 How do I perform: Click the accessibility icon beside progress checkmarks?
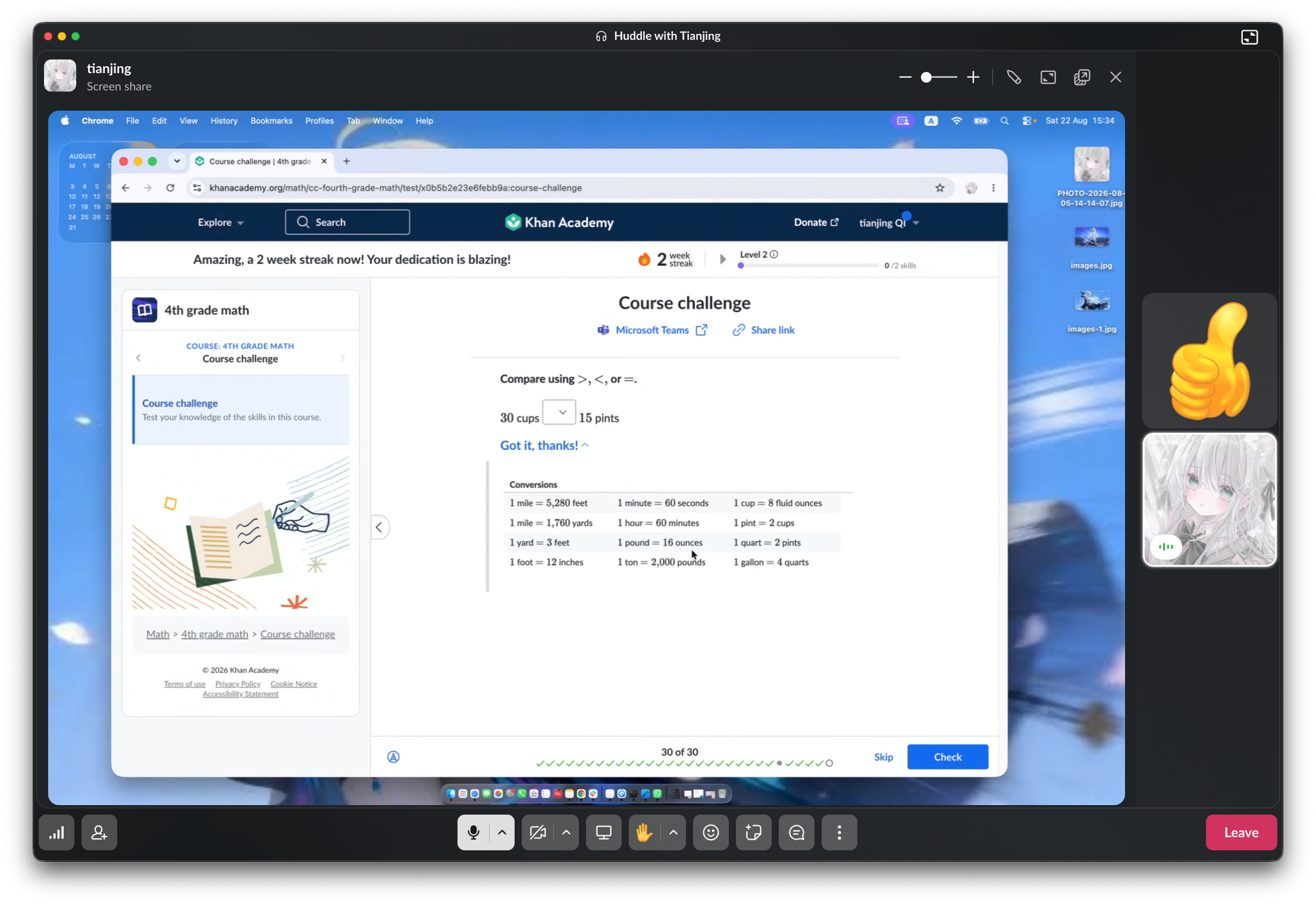coord(393,757)
